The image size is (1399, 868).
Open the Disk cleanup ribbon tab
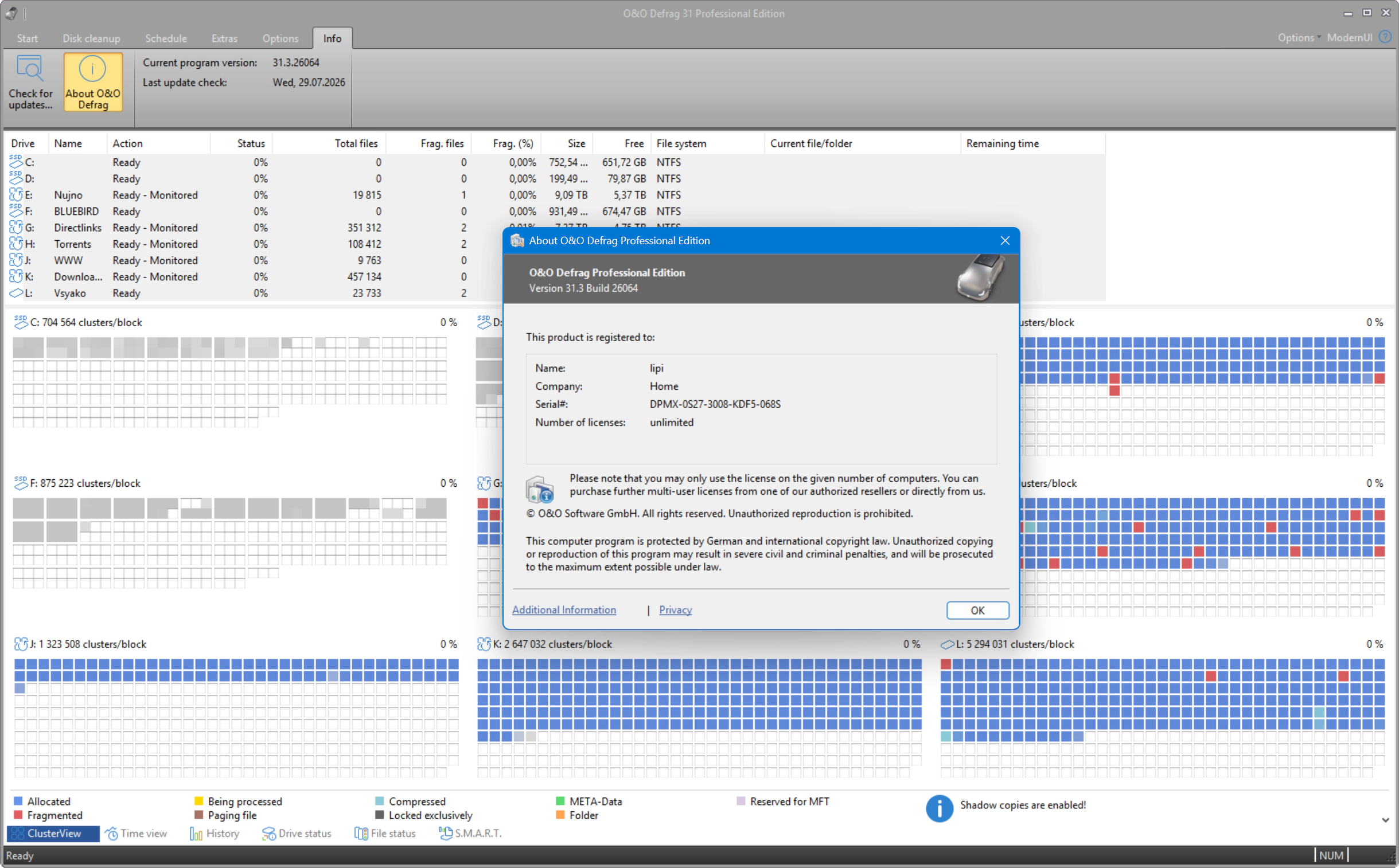91,38
